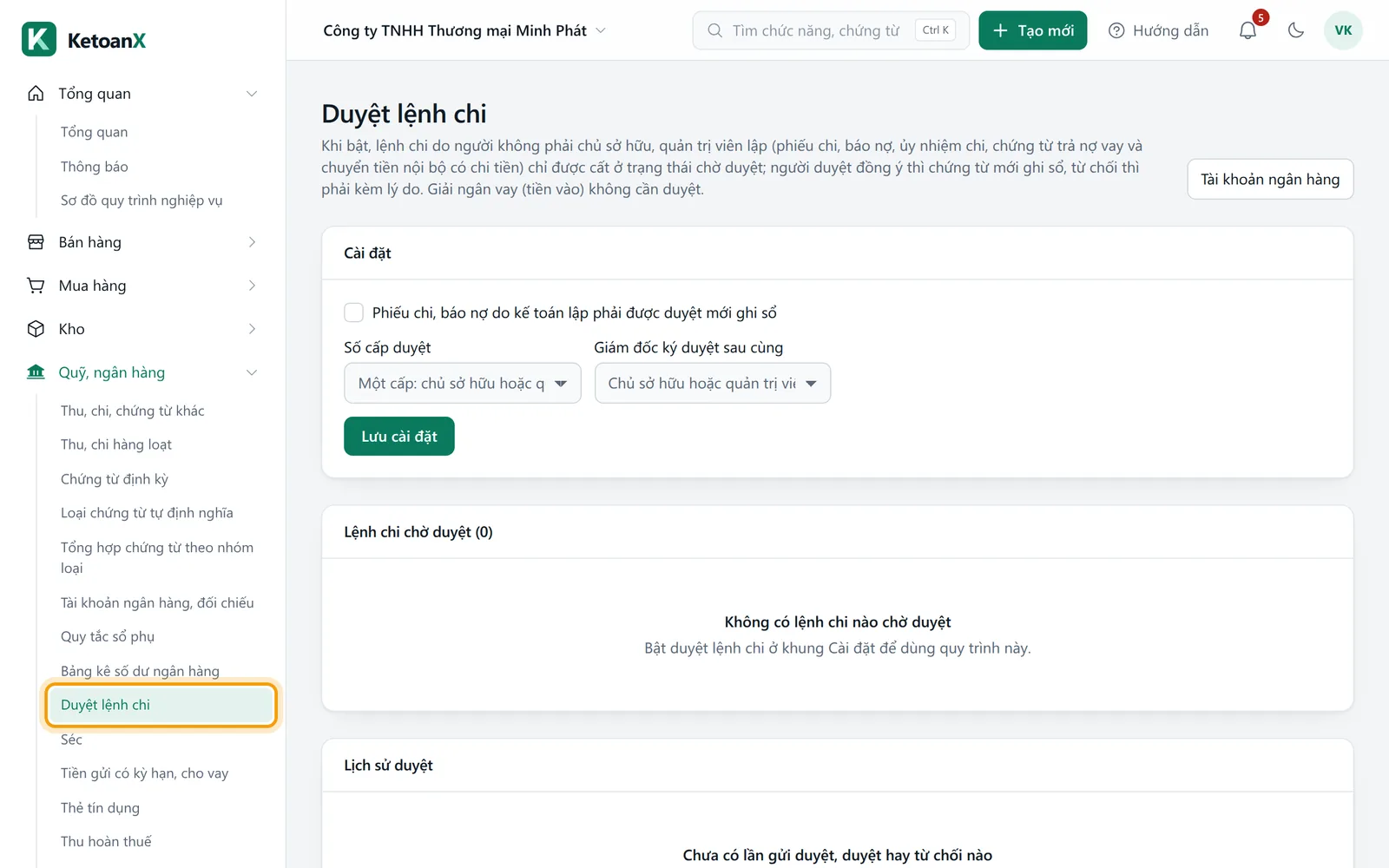1389x868 pixels.
Task: Click the Quỹ, ngân hàng bank icon
Action: click(36, 372)
